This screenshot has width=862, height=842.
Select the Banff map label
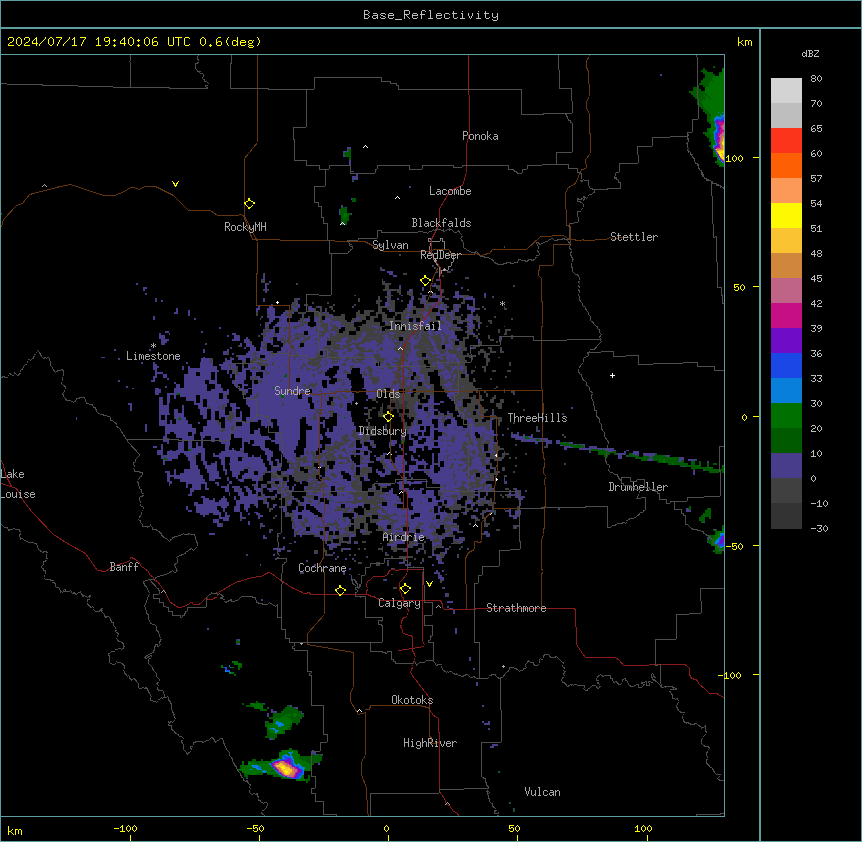(124, 567)
